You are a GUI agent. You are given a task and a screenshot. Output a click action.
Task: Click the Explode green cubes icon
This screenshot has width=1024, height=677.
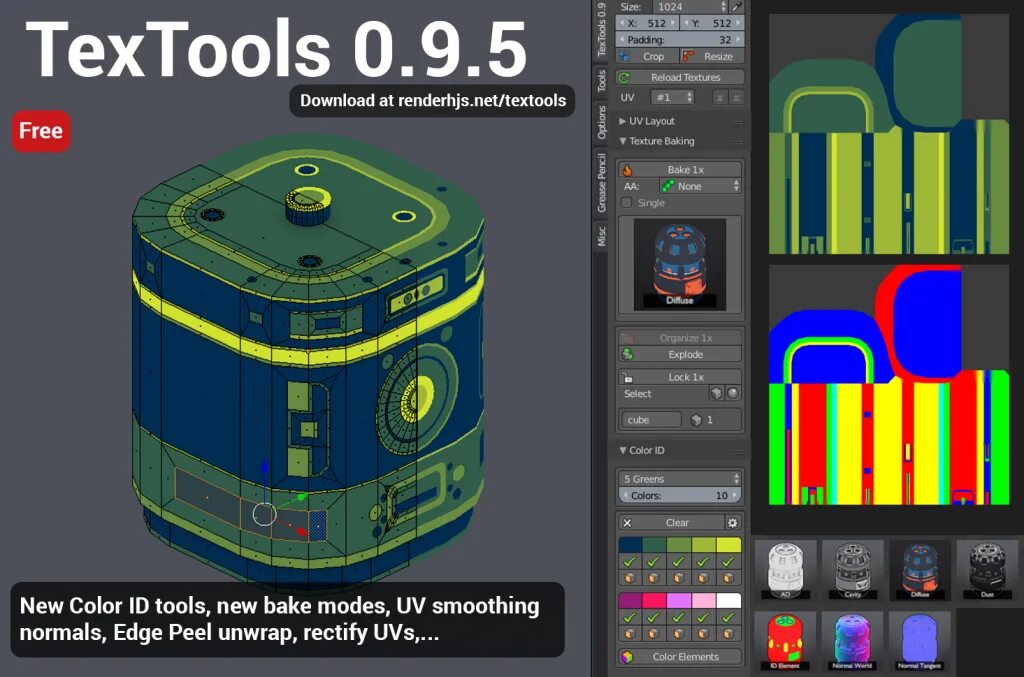point(627,354)
